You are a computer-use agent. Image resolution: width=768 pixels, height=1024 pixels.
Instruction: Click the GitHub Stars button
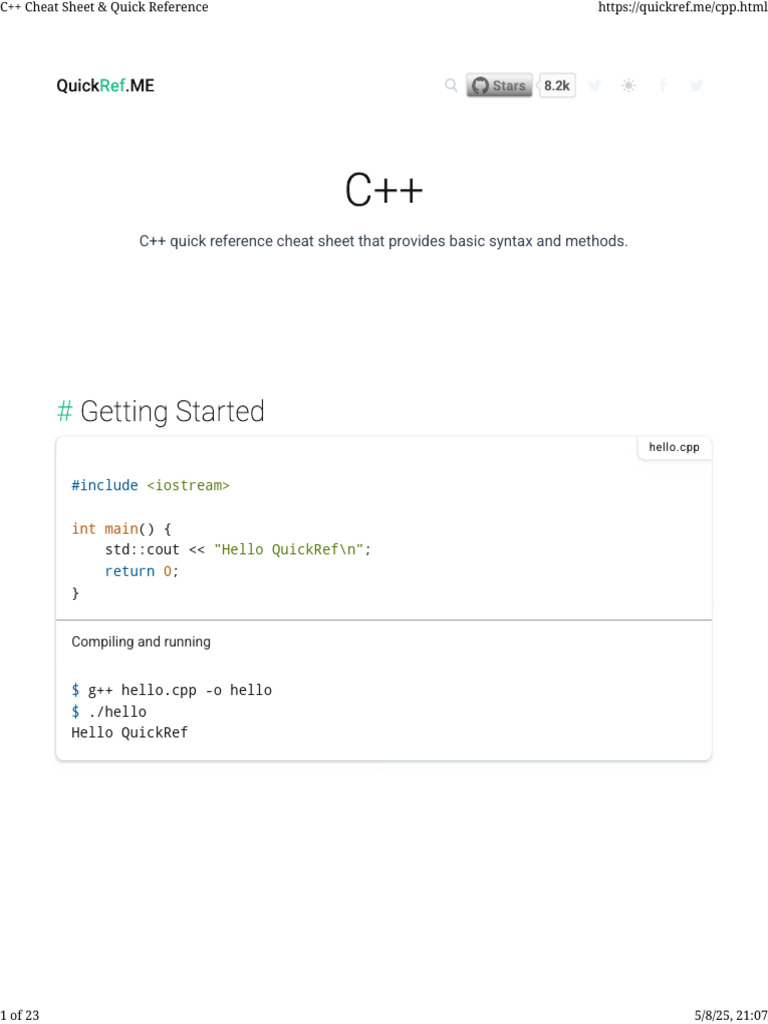pyautogui.click(x=499, y=86)
